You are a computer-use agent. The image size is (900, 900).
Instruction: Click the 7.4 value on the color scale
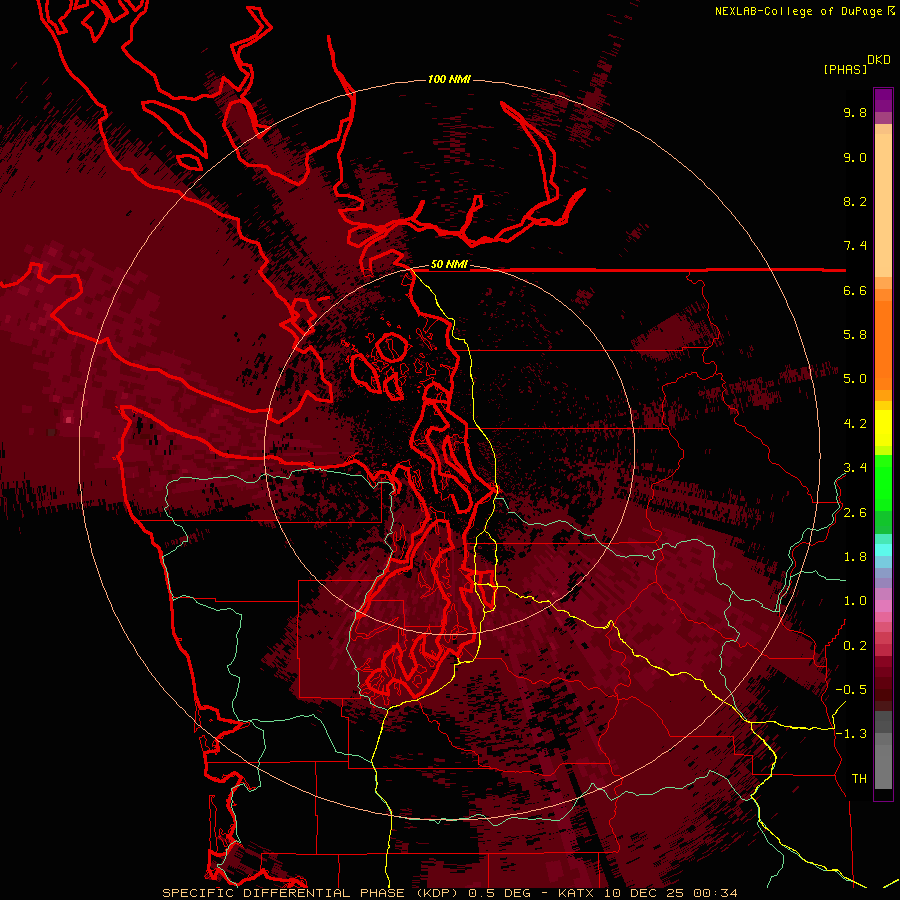(x=855, y=246)
